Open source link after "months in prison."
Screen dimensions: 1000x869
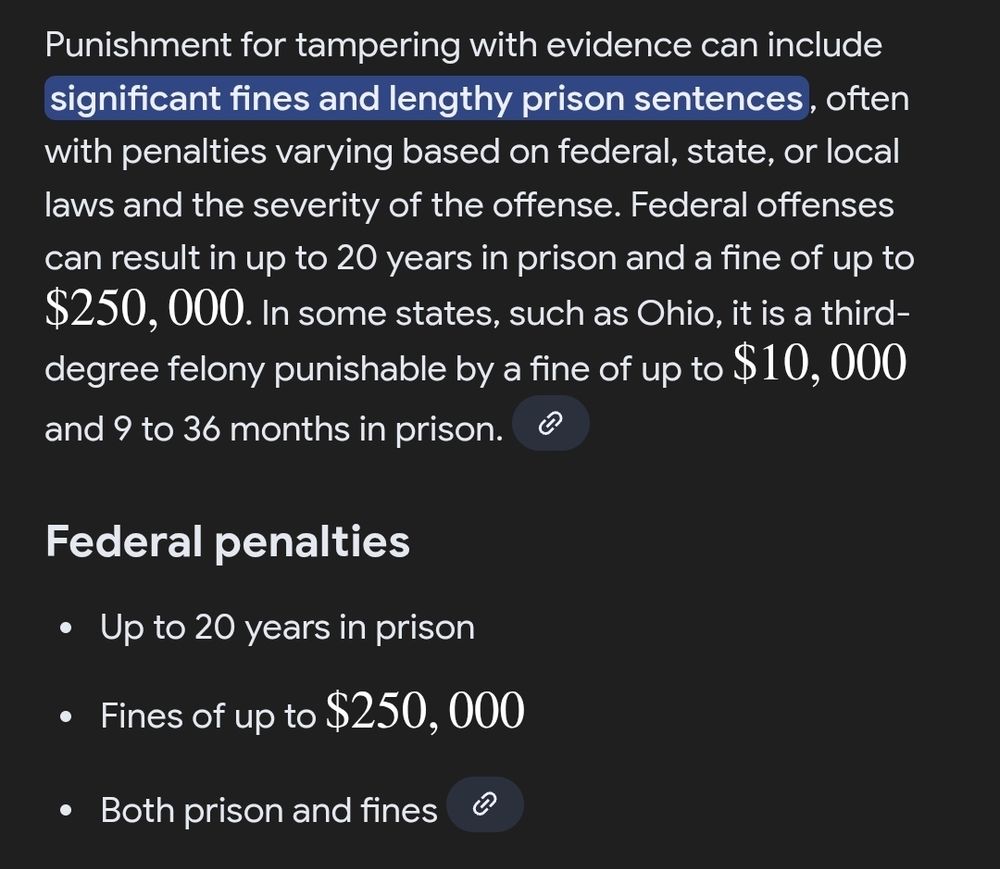pyautogui.click(x=550, y=423)
